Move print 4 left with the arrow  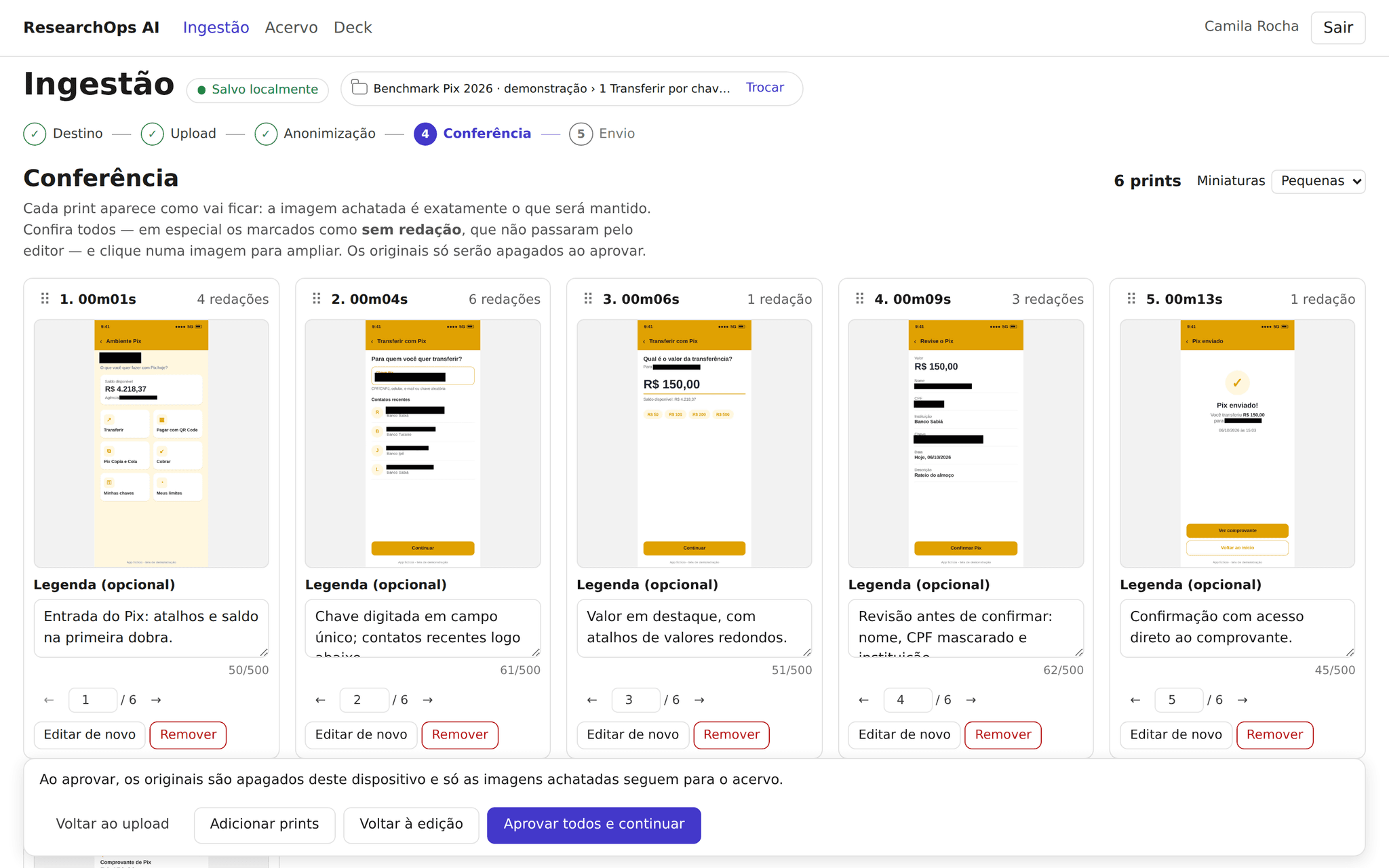click(863, 700)
